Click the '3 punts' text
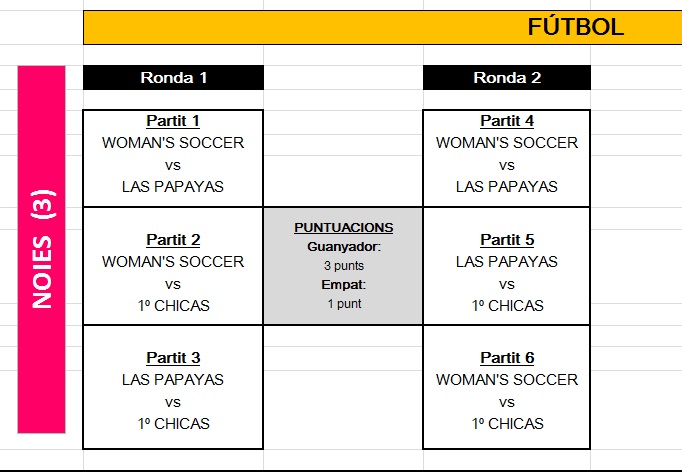Viewport: 682px width, 472px height. coord(344,265)
